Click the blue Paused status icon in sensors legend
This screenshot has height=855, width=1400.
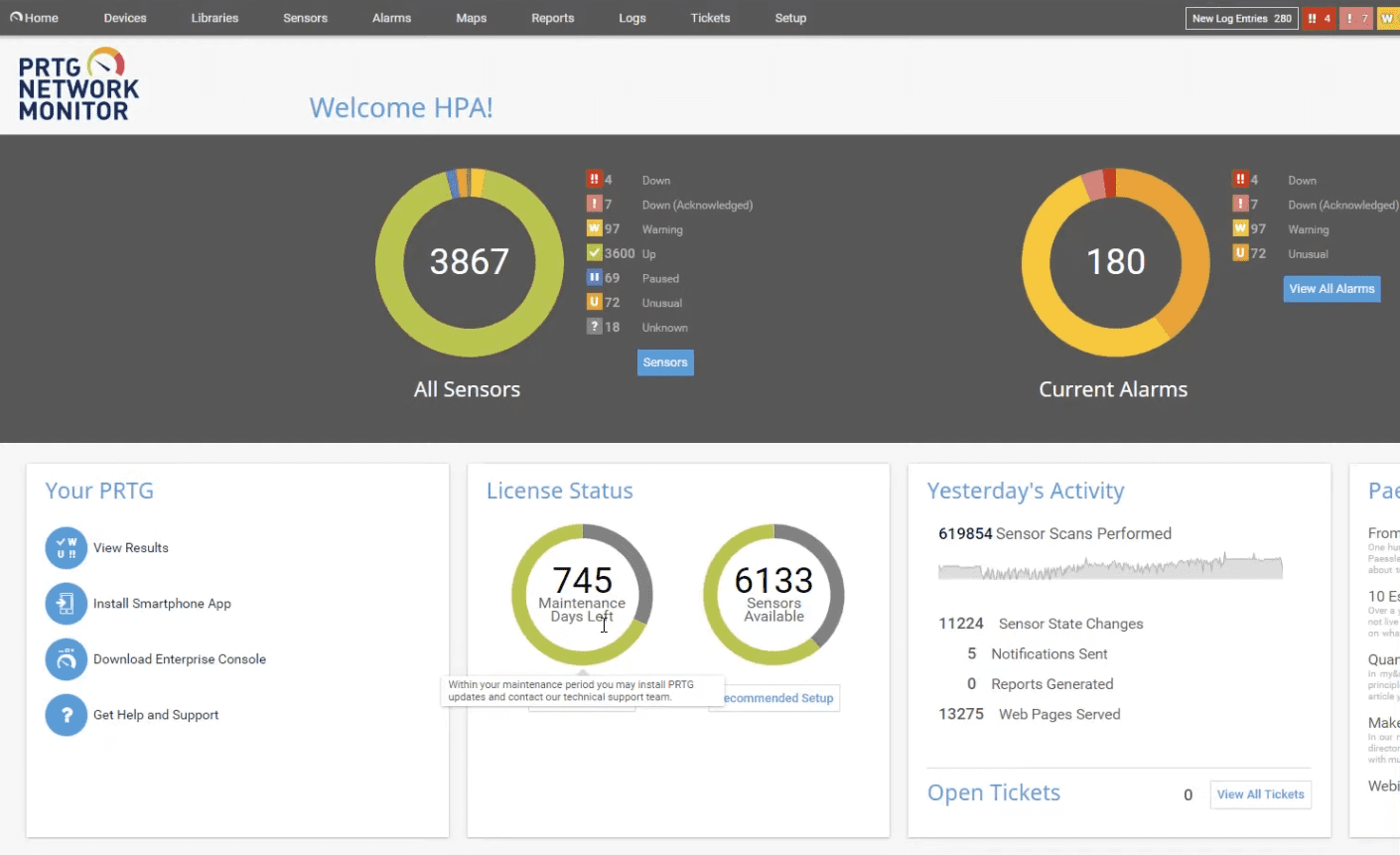pyautogui.click(x=594, y=278)
